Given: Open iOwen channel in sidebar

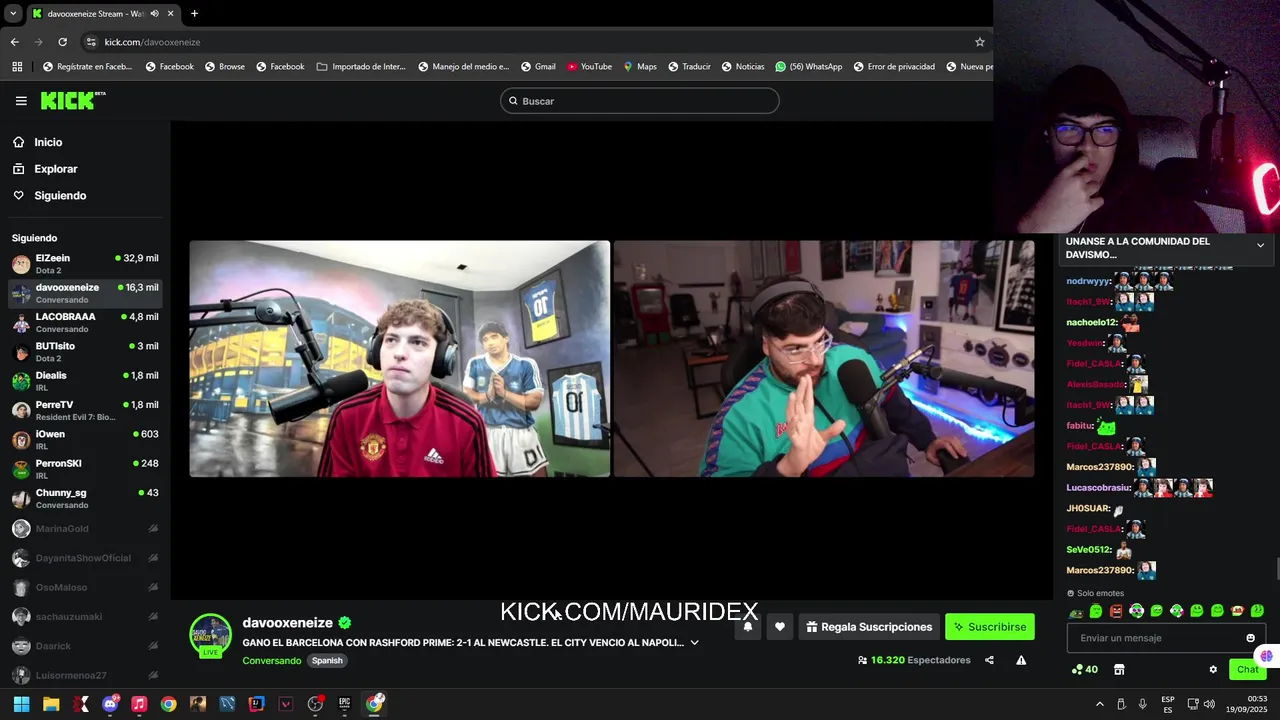Looking at the screenshot, I should (x=85, y=440).
